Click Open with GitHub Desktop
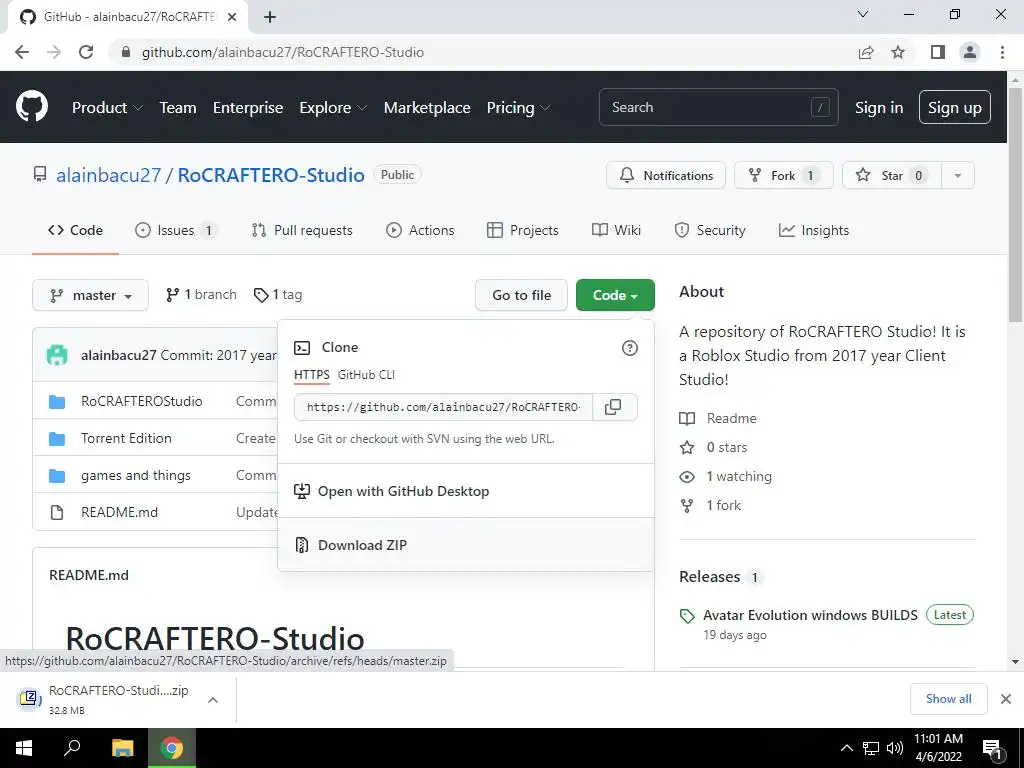The image size is (1024, 768). coord(466,491)
